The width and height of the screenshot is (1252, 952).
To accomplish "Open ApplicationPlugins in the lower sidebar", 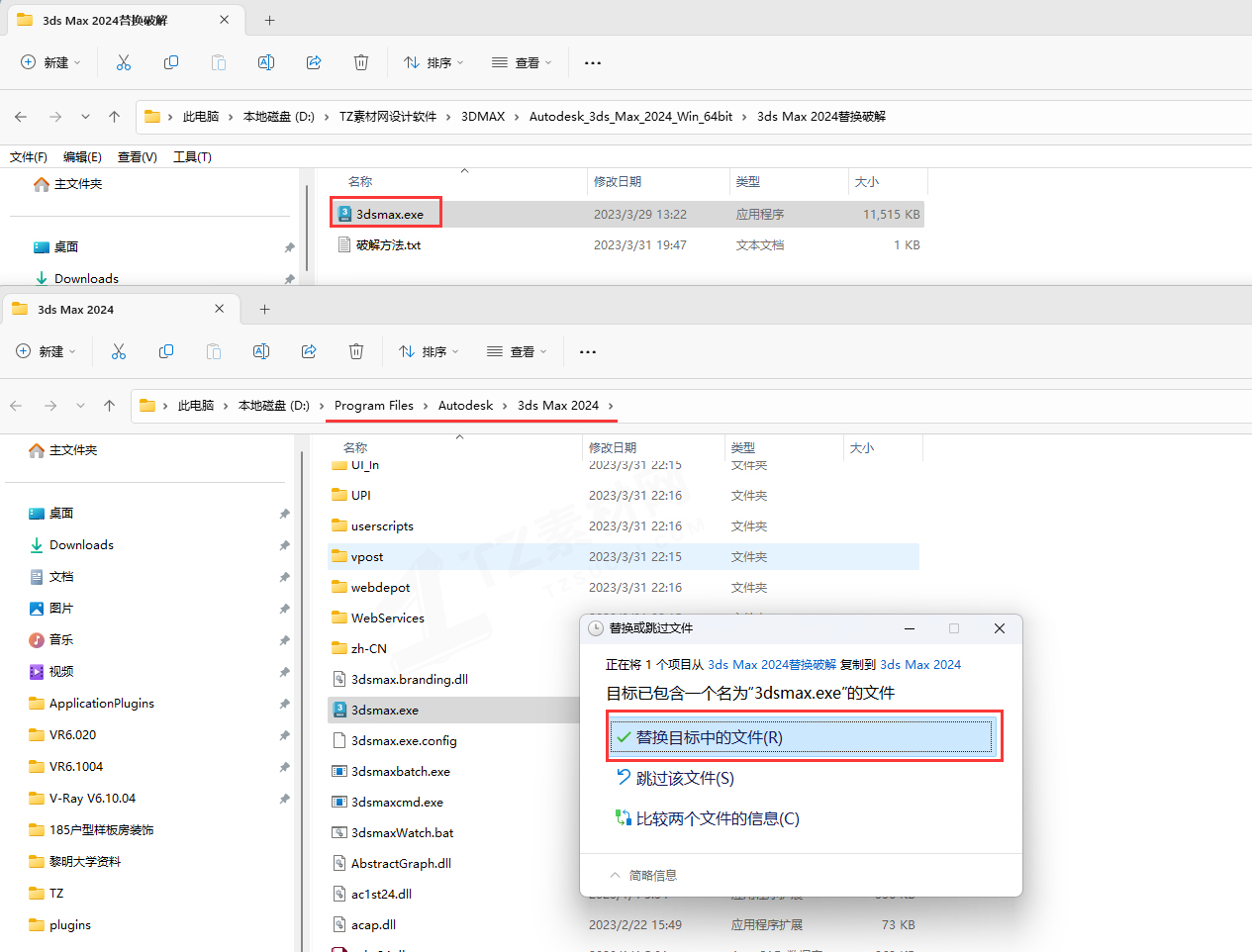I will (x=91, y=704).
